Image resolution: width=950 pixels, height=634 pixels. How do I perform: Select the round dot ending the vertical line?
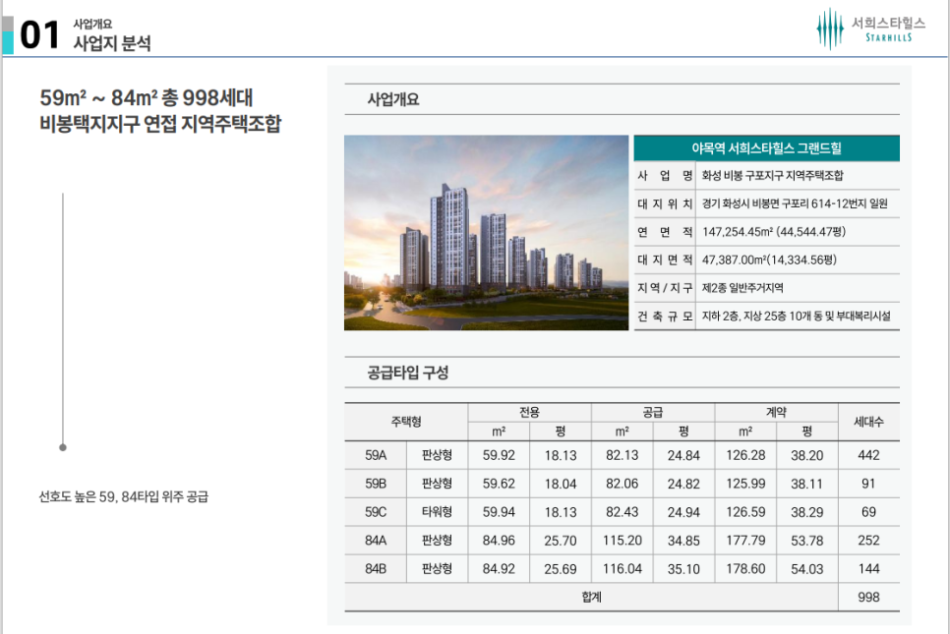point(63,448)
